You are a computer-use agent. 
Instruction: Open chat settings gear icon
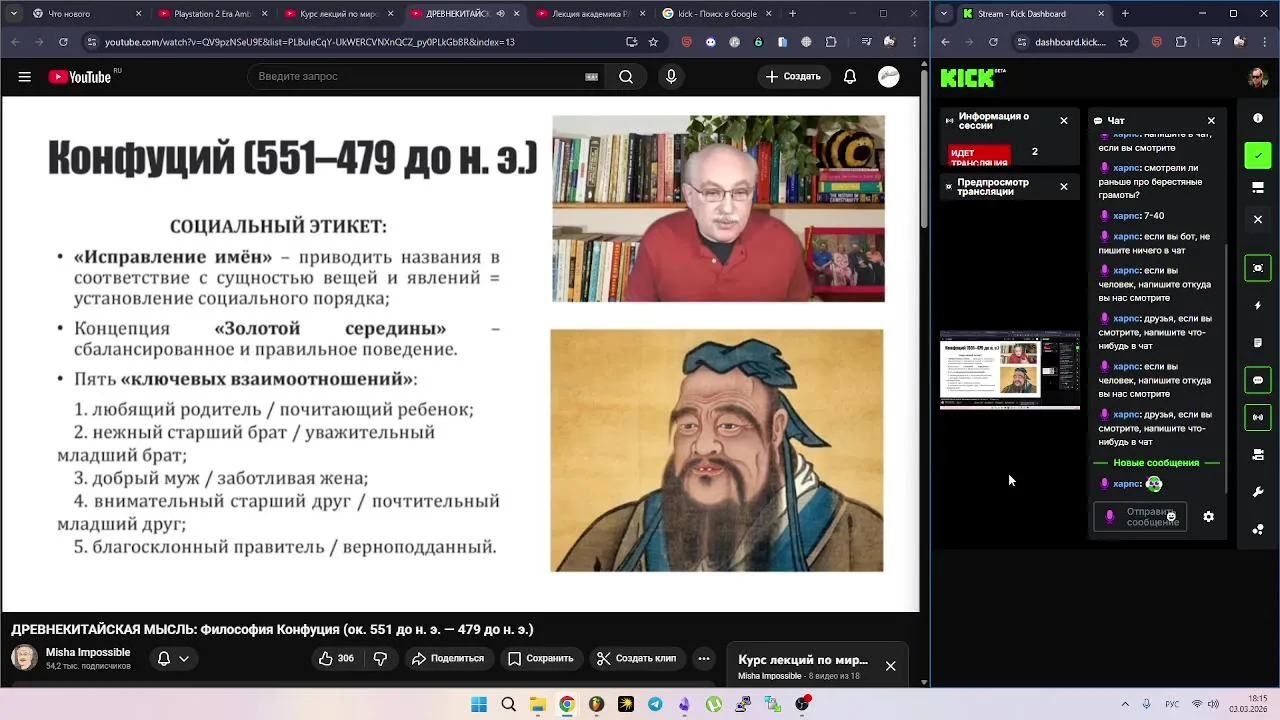(1208, 517)
